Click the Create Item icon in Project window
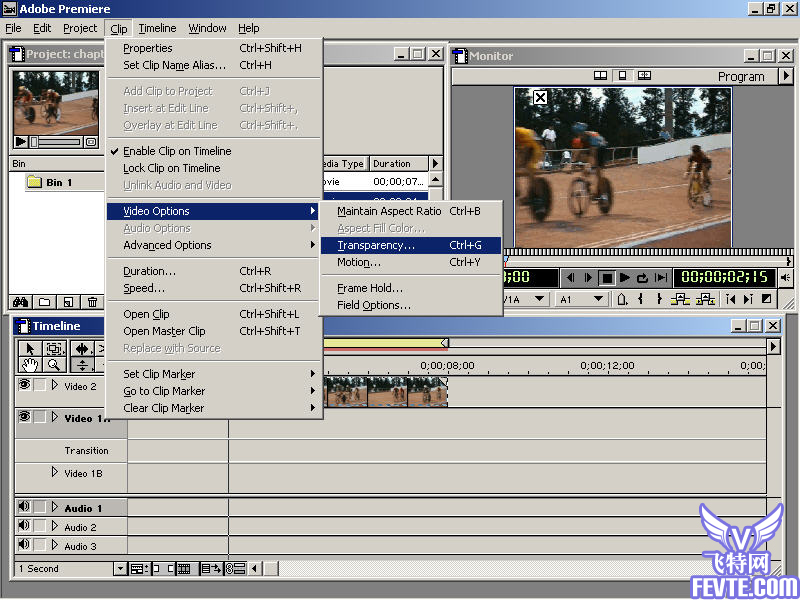Image resolution: width=800 pixels, height=600 pixels. 68,302
